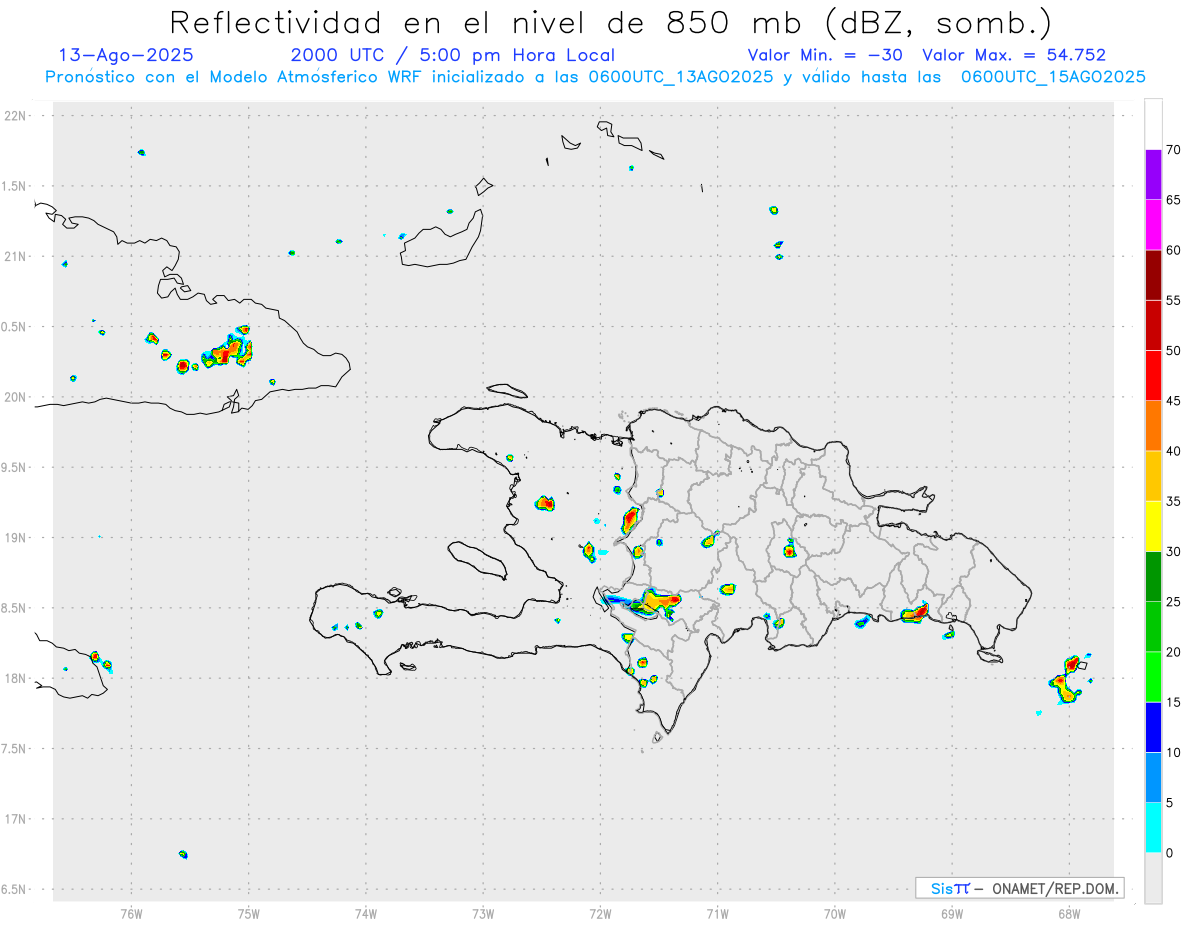1200x927 pixels.
Task: Pick the light blue 5–10 legend band
Action: tap(1153, 777)
